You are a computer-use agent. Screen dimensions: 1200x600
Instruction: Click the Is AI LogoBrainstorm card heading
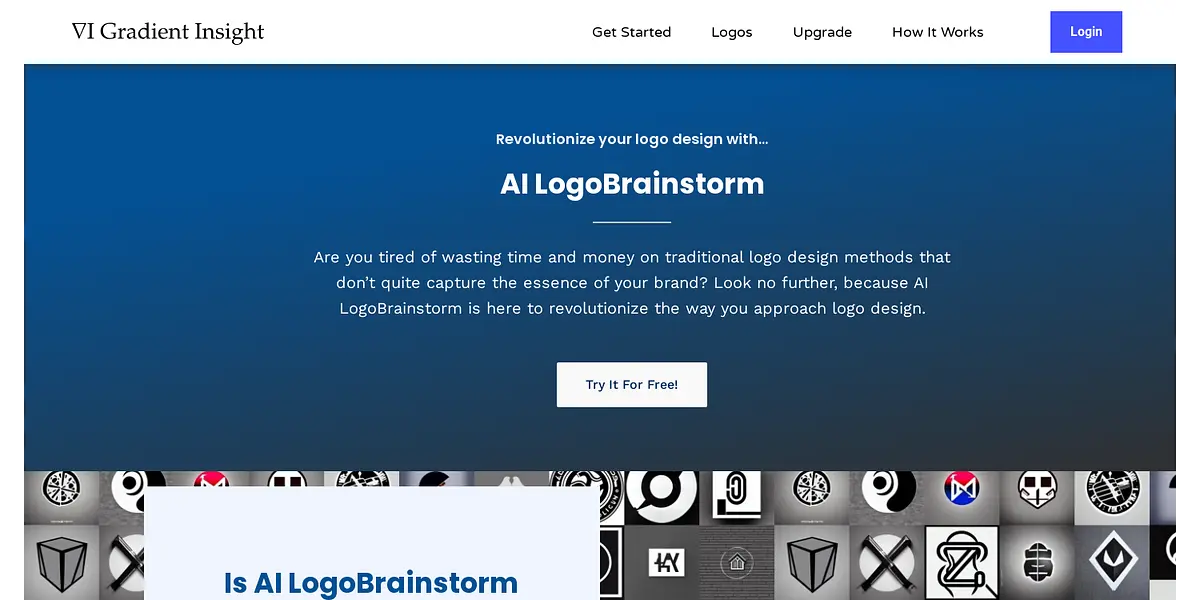(371, 583)
